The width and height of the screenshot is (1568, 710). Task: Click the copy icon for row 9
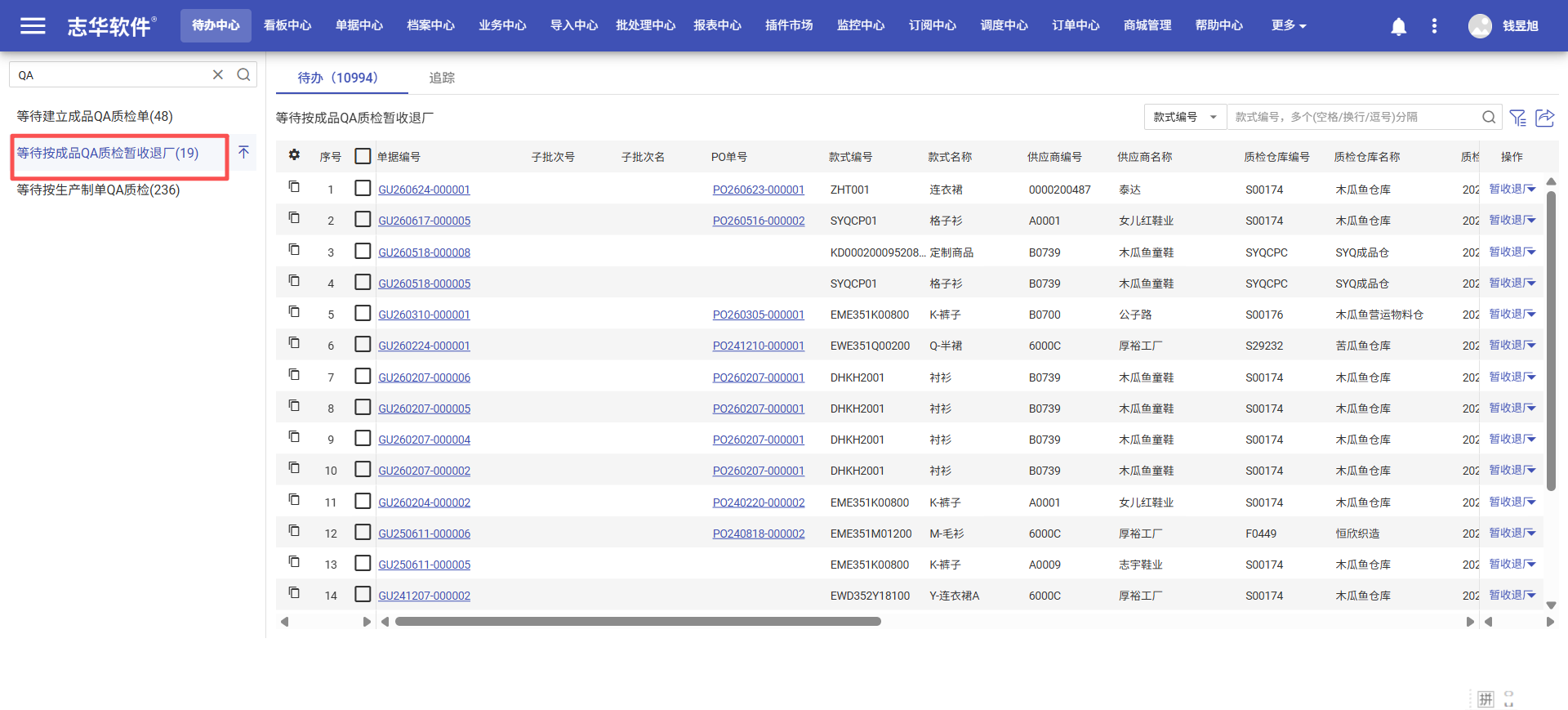coord(294,437)
